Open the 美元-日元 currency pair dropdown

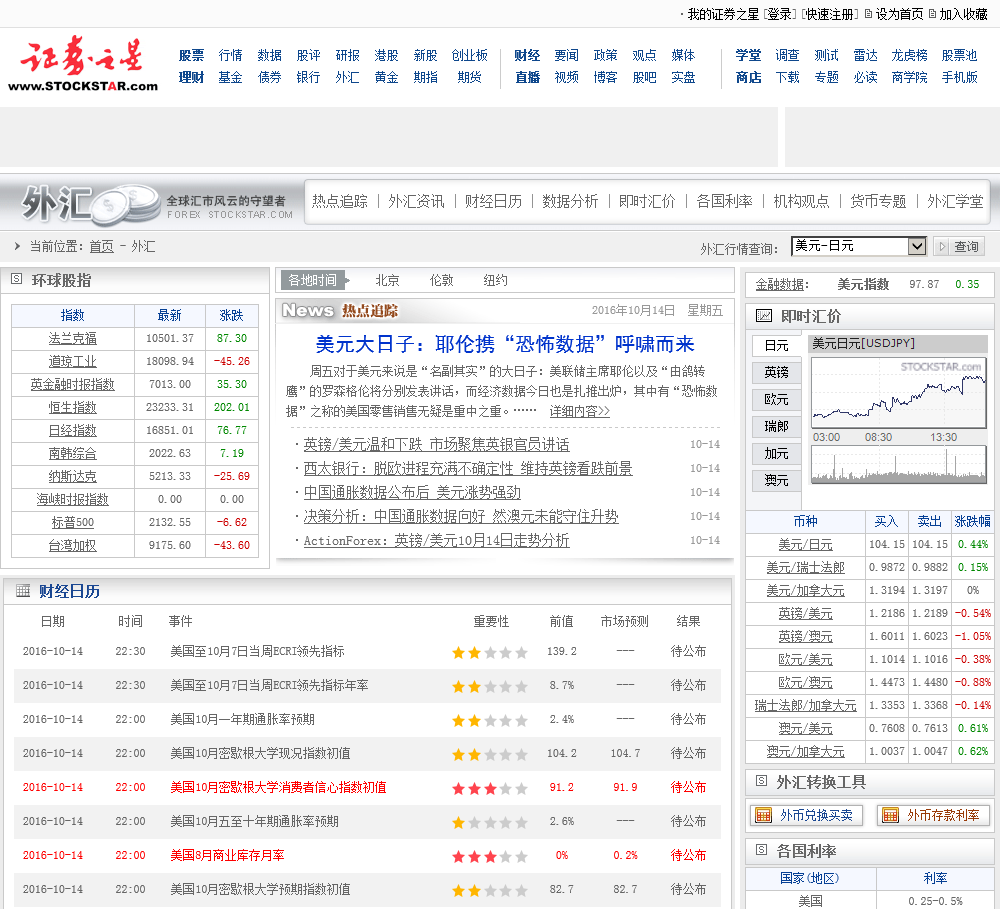916,246
